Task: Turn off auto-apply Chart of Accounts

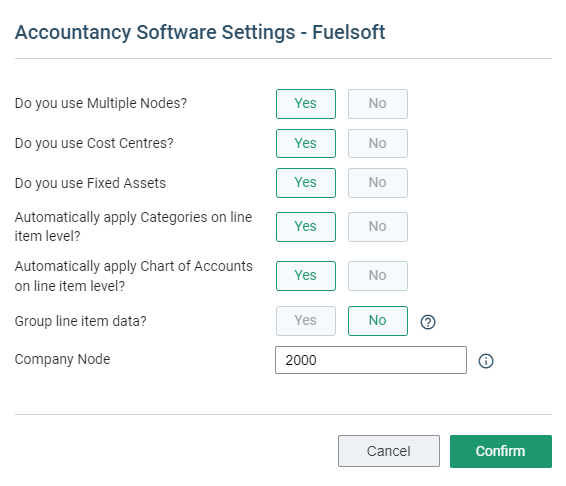Action: [378, 276]
